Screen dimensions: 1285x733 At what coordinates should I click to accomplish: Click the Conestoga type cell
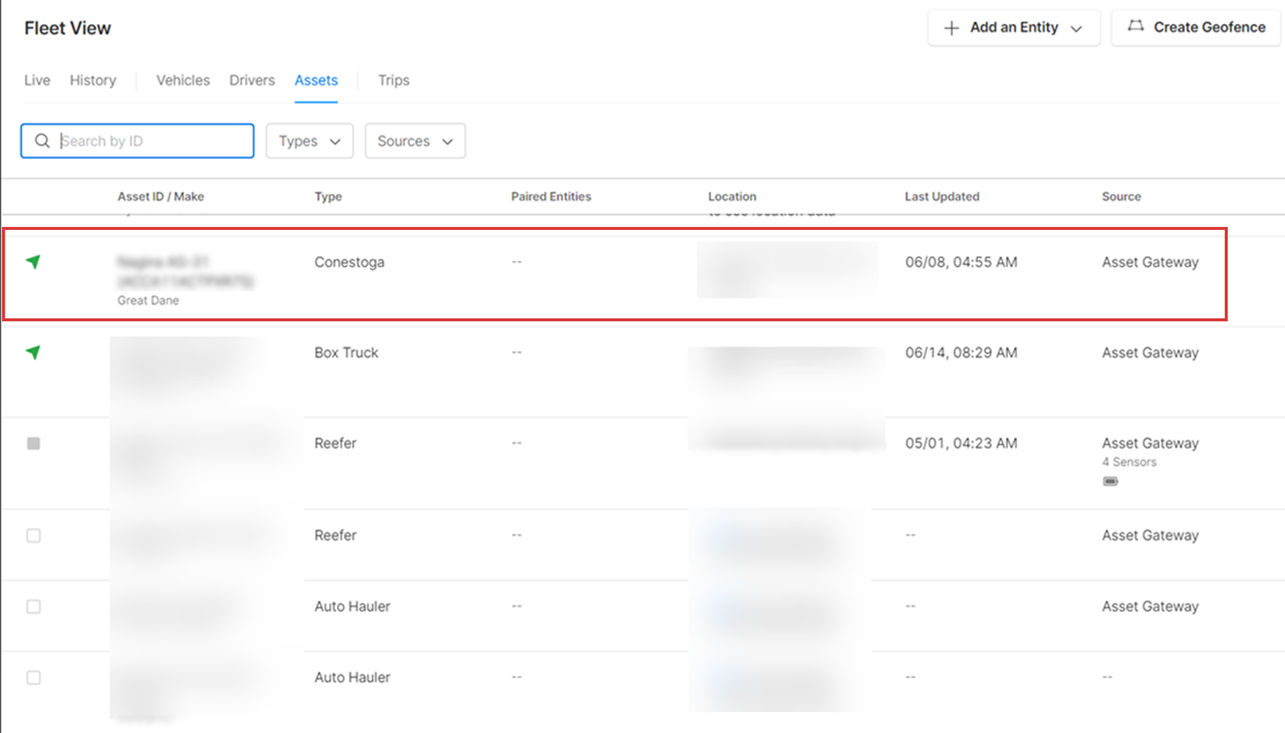pyautogui.click(x=349, y=262)
